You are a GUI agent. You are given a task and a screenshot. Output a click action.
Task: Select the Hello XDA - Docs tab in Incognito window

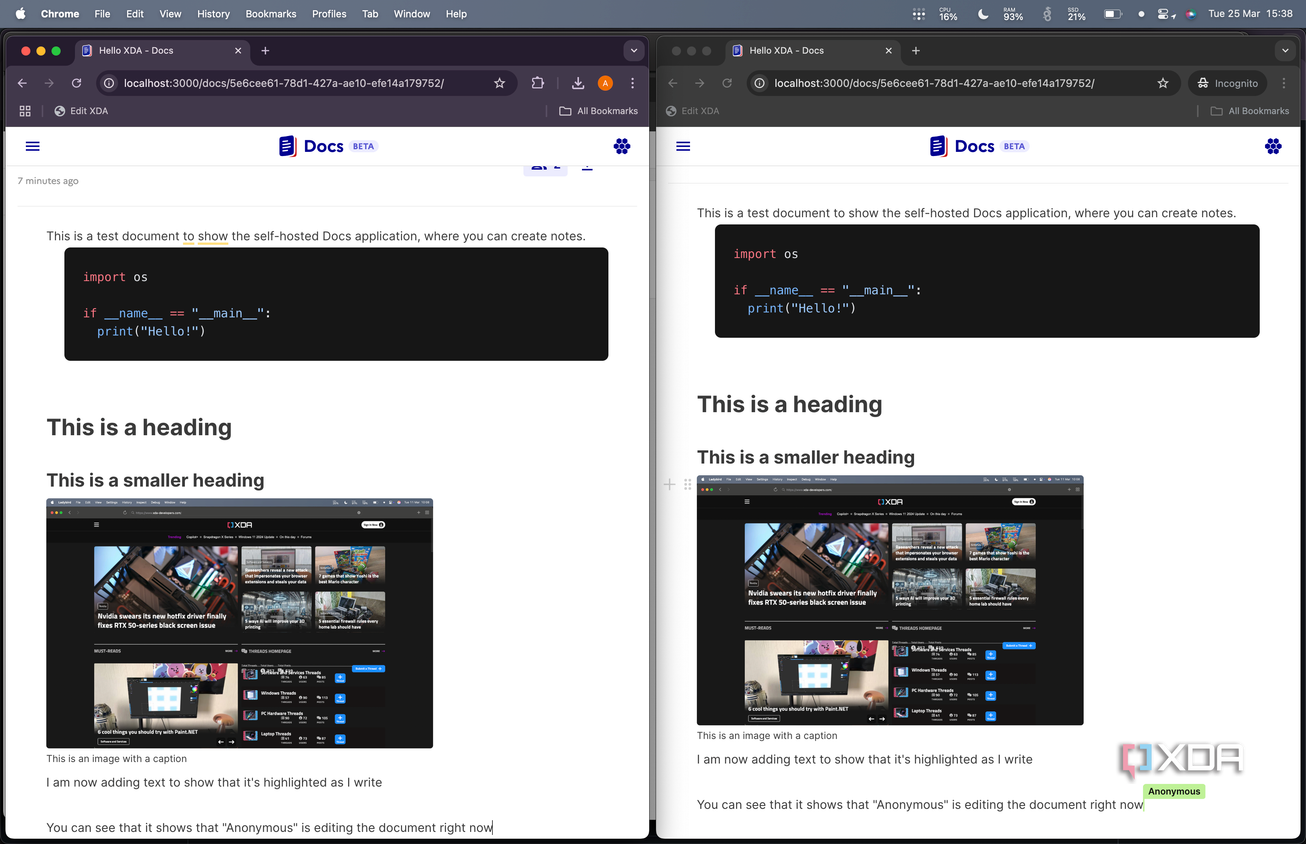coord(811,51)
